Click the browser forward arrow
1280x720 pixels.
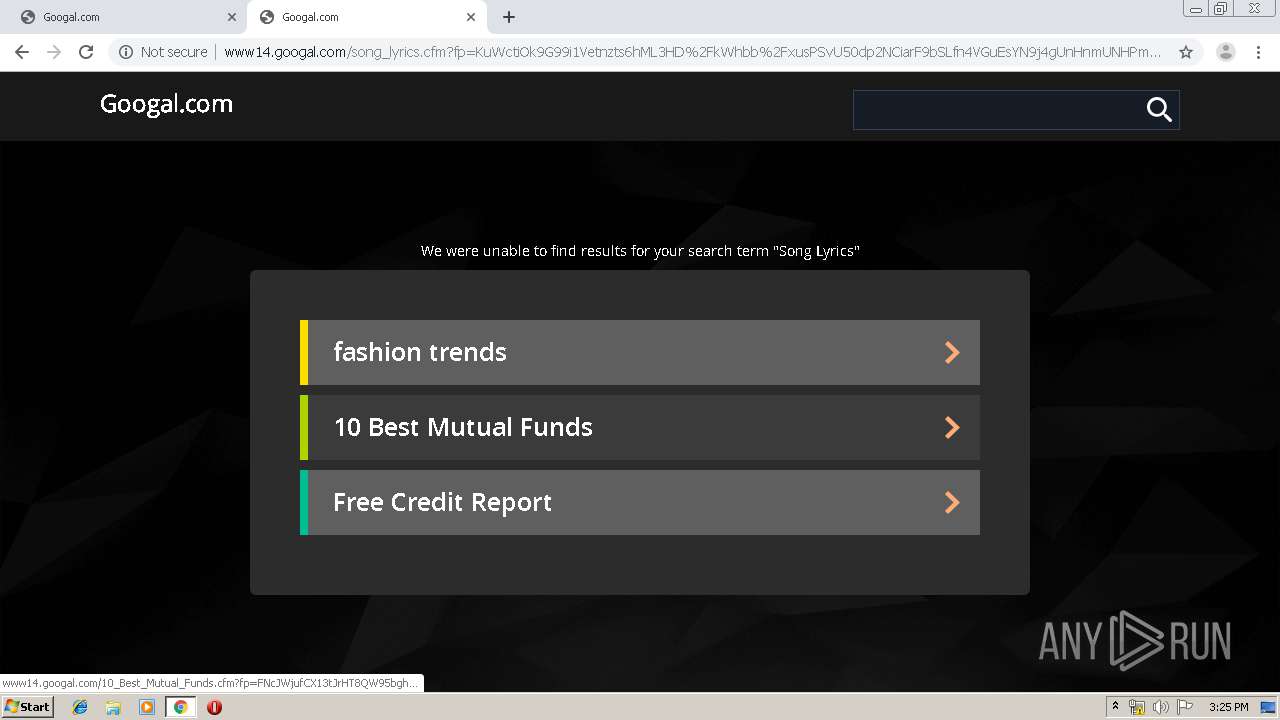tap(54, 52)
